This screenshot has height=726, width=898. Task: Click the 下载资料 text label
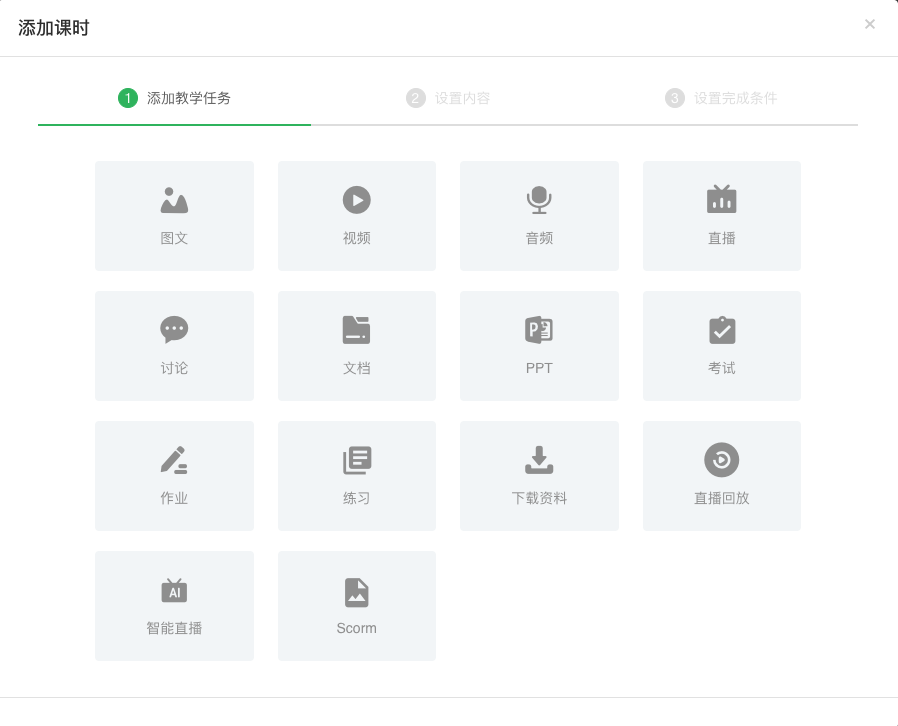(x=539, y=498)
